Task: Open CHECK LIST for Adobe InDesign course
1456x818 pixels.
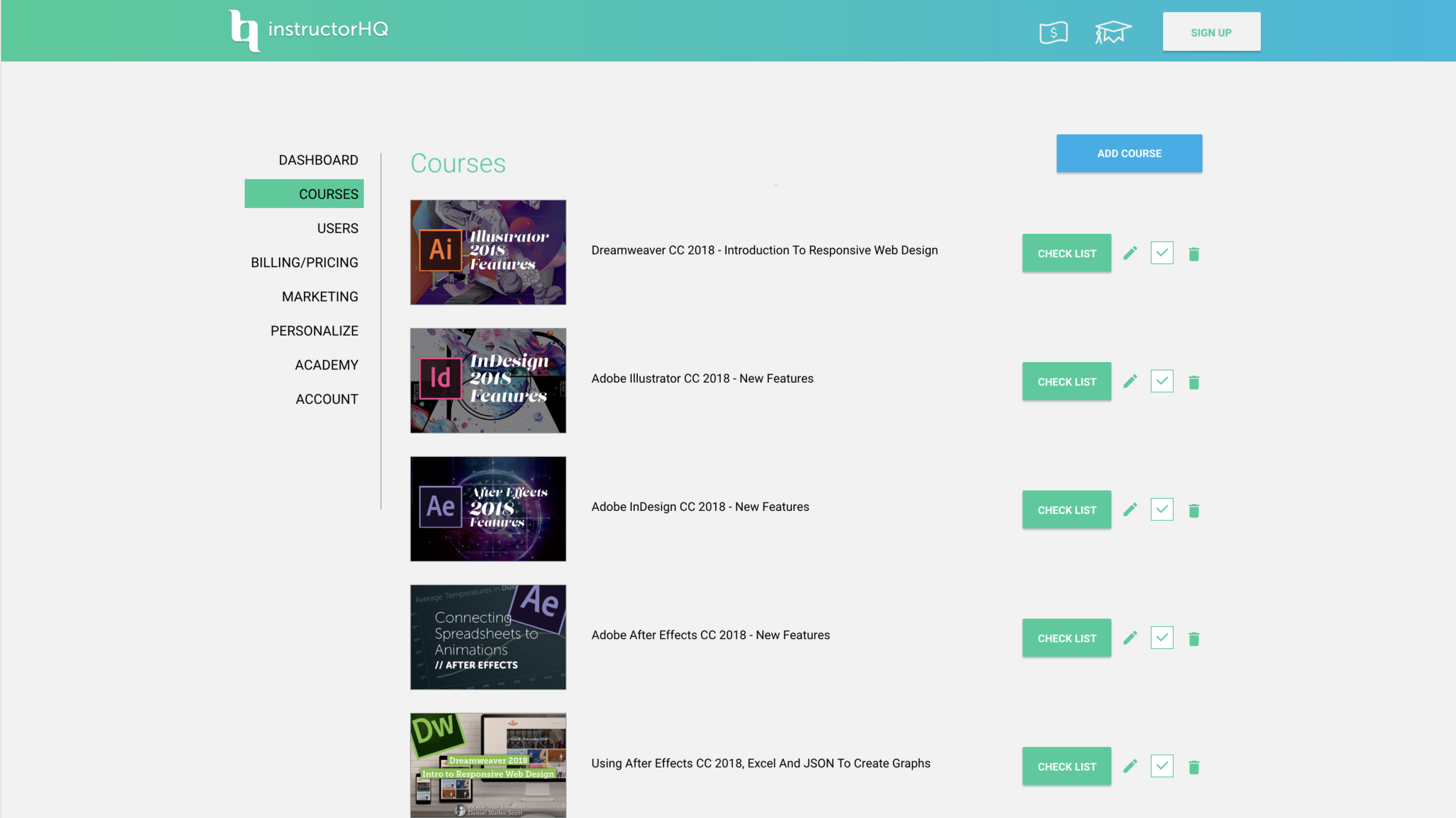Action: (1066, 509)
